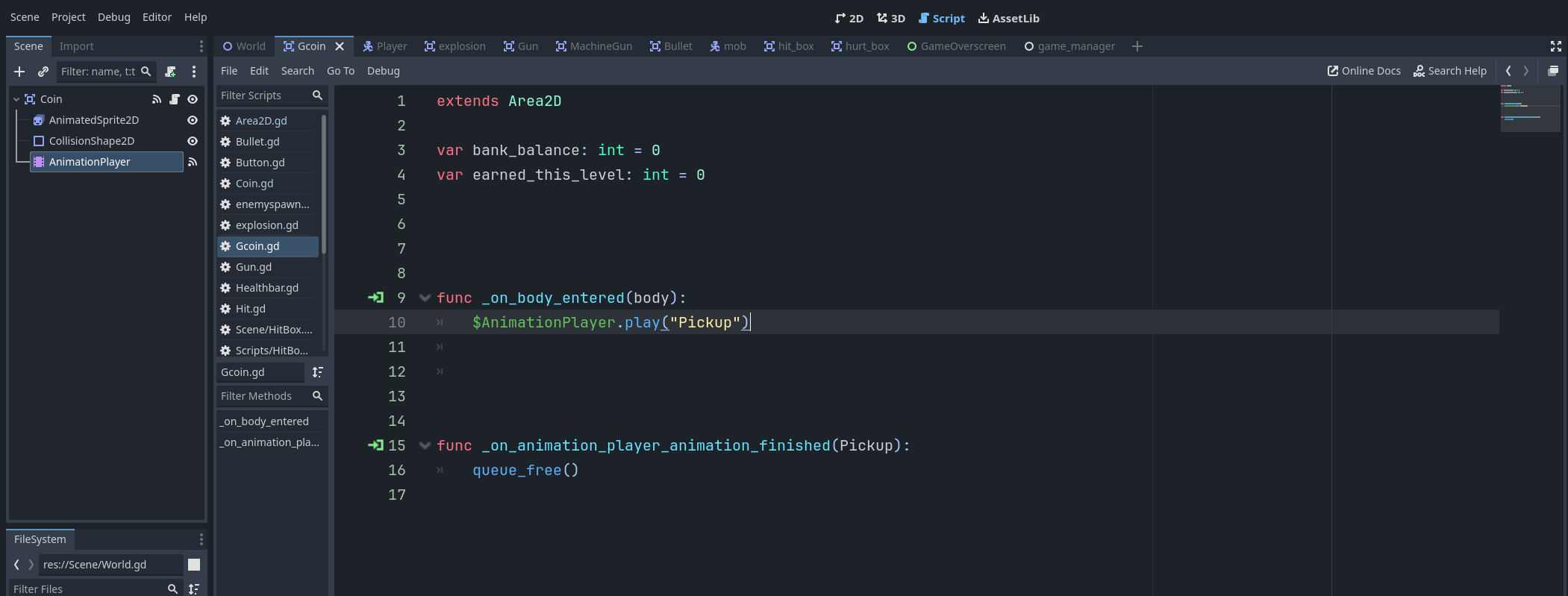
Task: Open the Debug main menu
Action: click(x=113, y=17)
